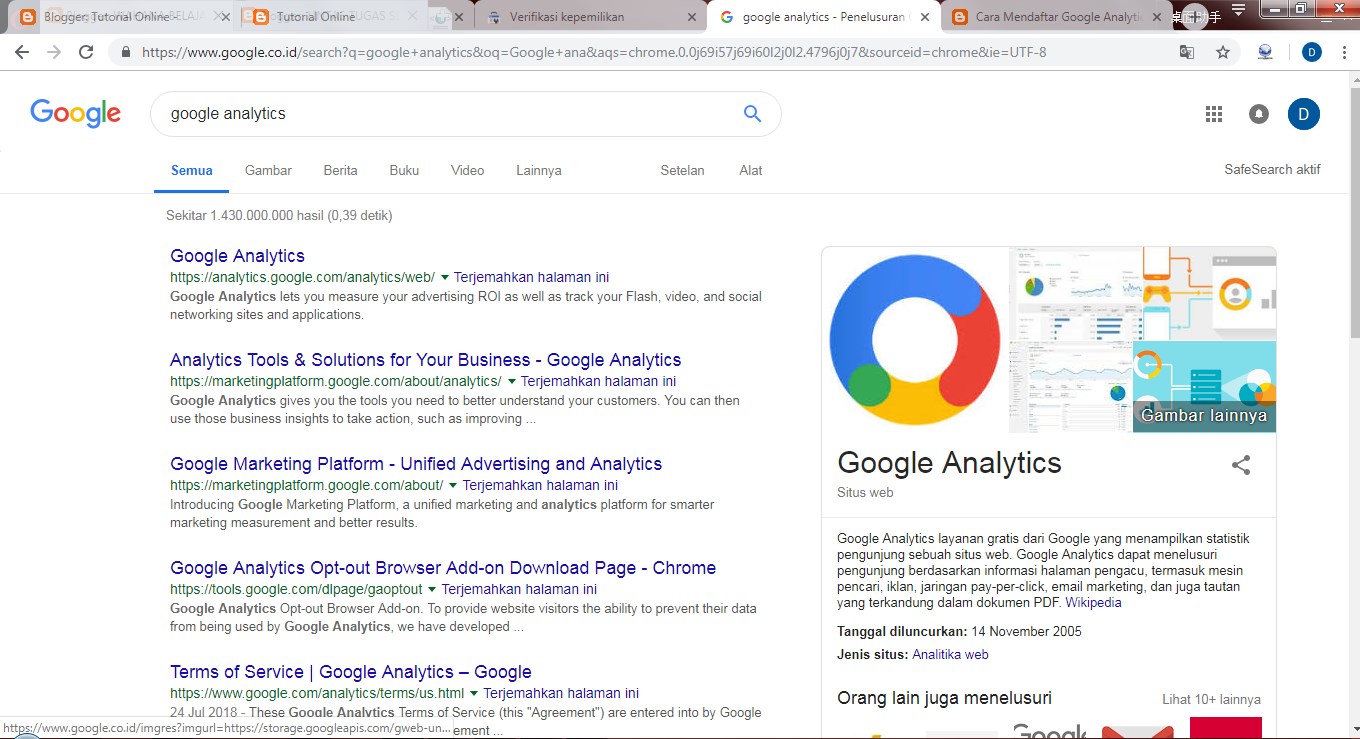Click the padlock site security icon

[x=126, y=52]
